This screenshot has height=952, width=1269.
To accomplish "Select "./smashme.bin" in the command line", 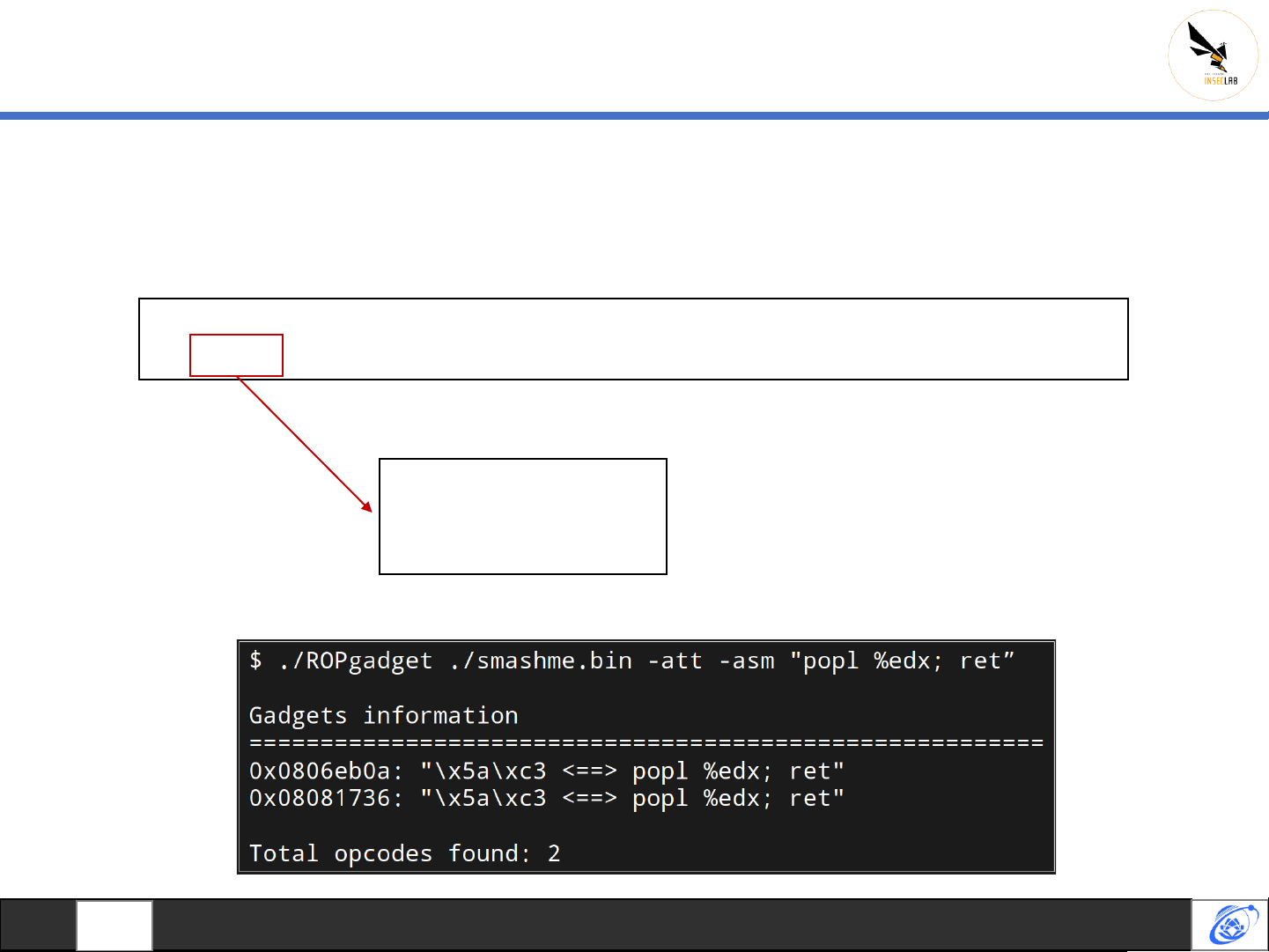I will coord(540,660).
